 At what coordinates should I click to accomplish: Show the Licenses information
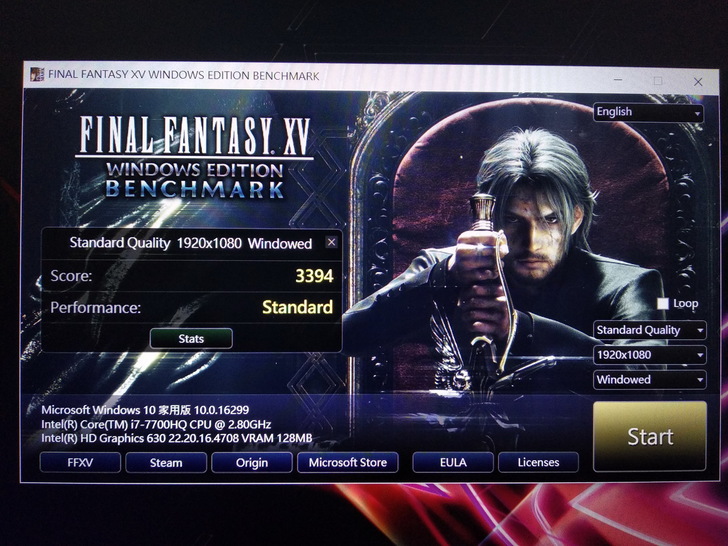click(539, 462)
